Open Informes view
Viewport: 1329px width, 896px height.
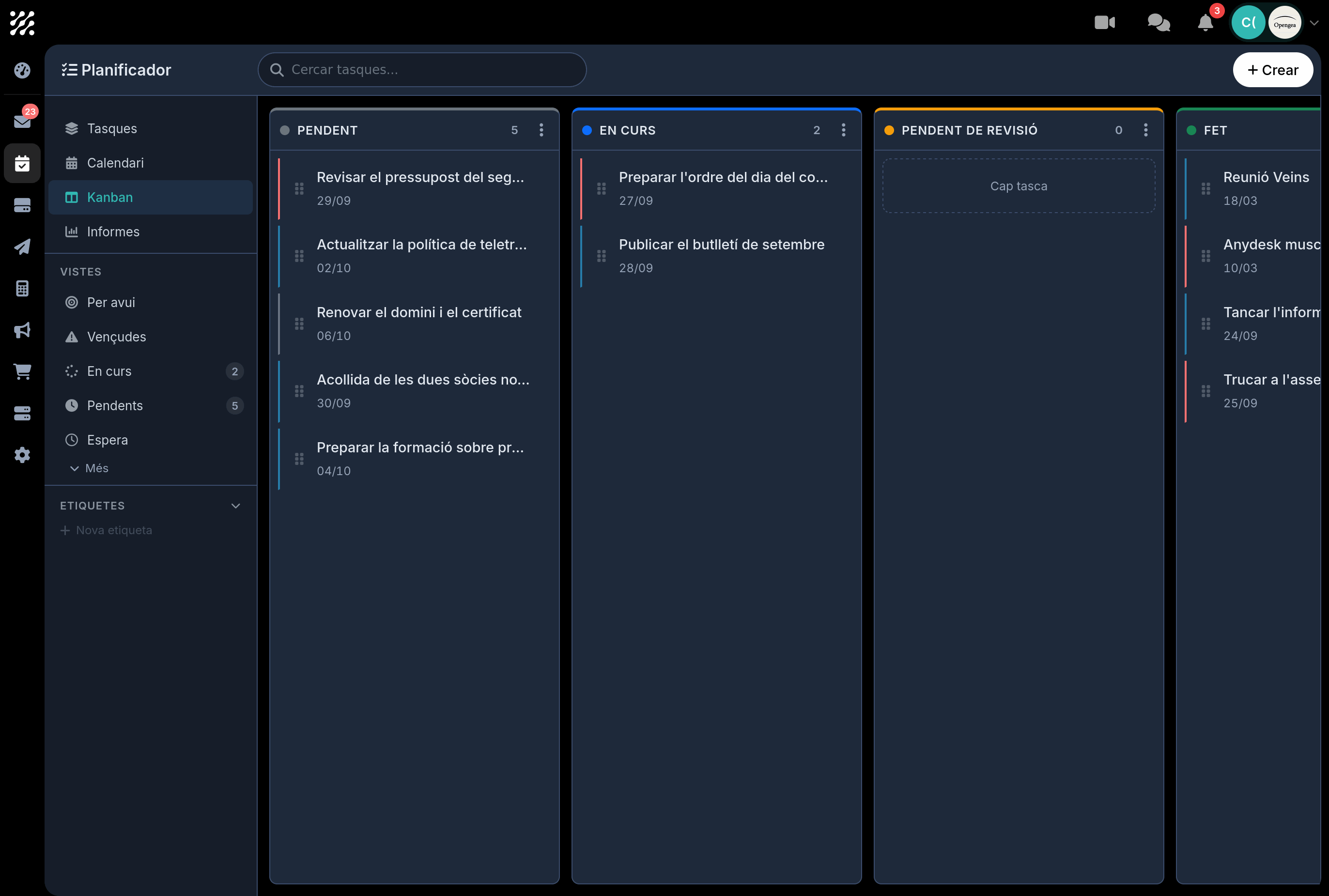pyautogui.click(x=151, y=232)
